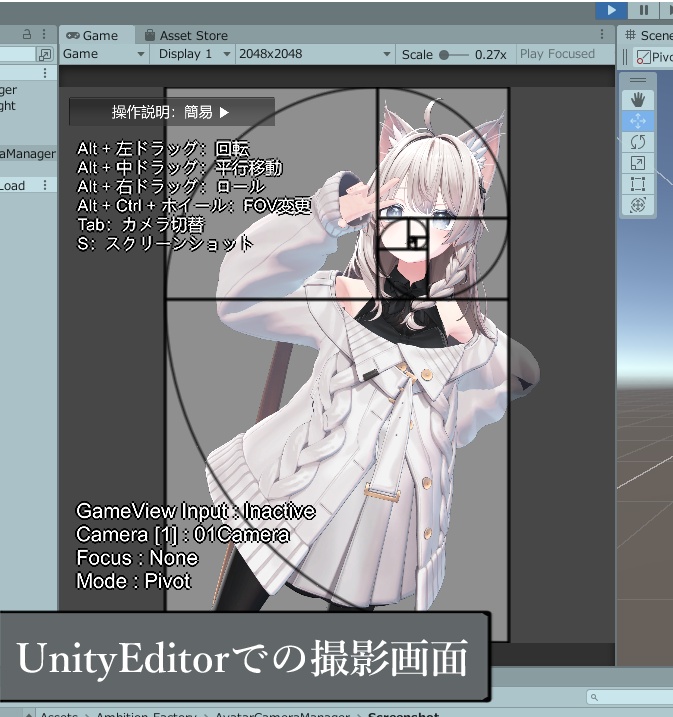This screenshot has height=717, width=673.
Task: Click the Project search field
Action: pyautogui.click(x=630, y=697)
